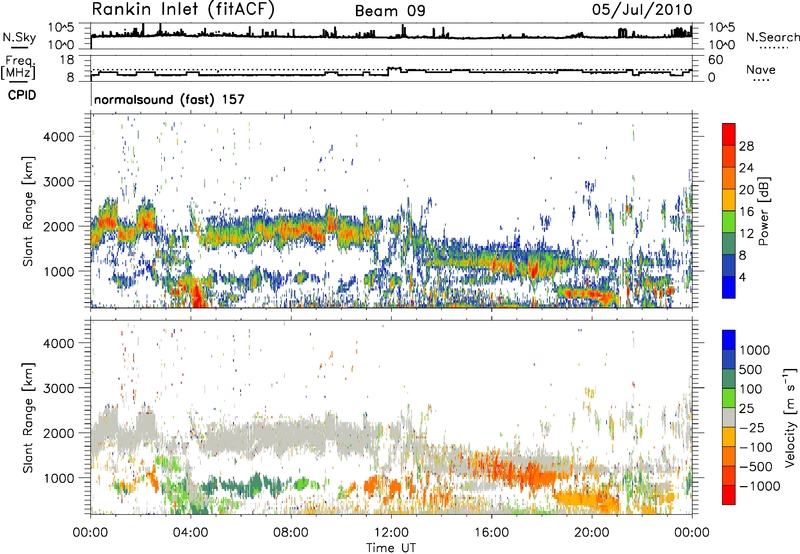Click the power range-time plot panel
This screenshot has height=554, width=800.
(x=391, y=211)
